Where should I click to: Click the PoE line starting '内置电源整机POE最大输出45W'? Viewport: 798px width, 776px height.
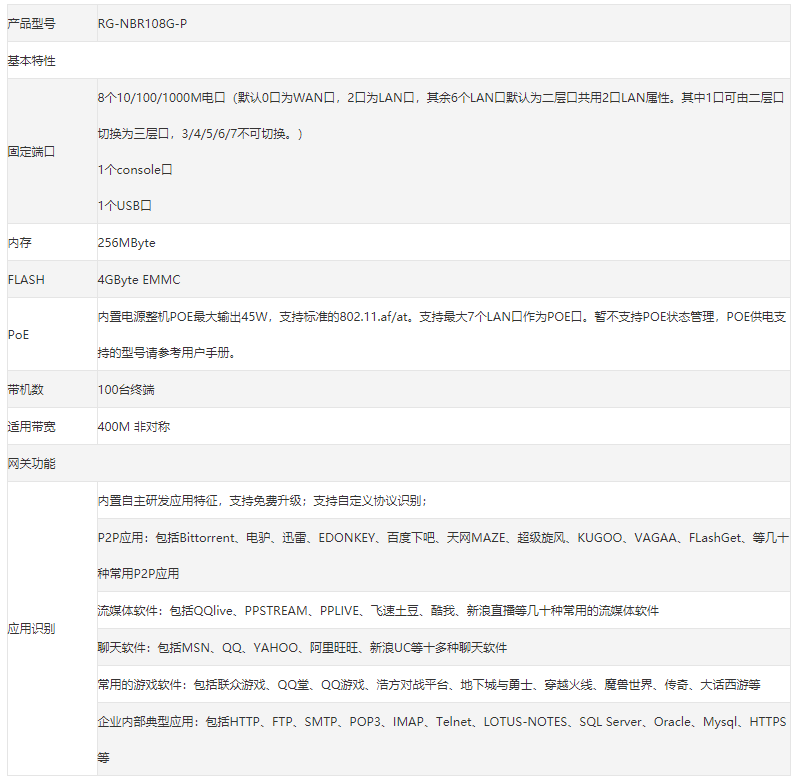pos(442,317)
